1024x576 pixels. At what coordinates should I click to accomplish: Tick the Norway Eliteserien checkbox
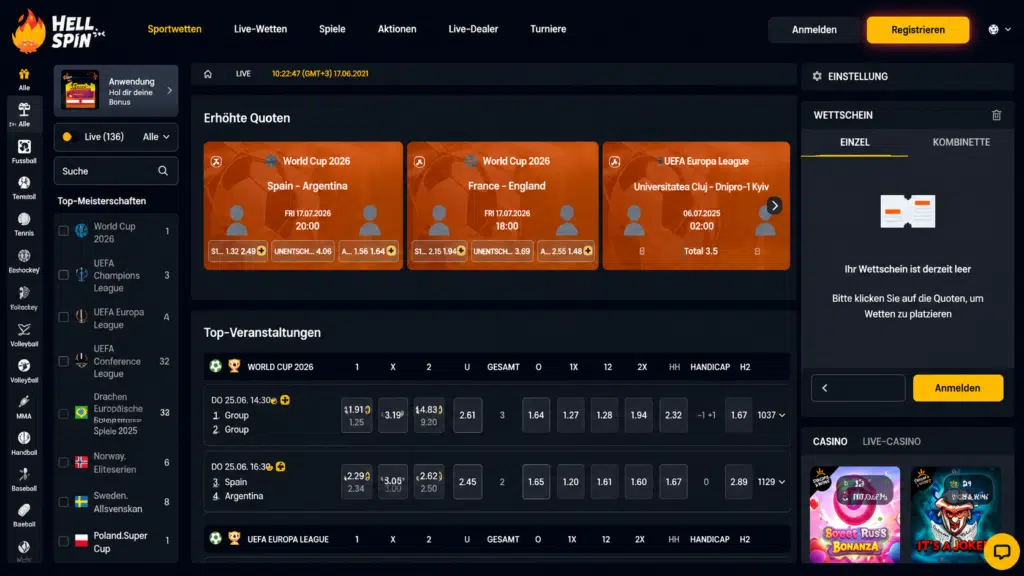(63, 462)
